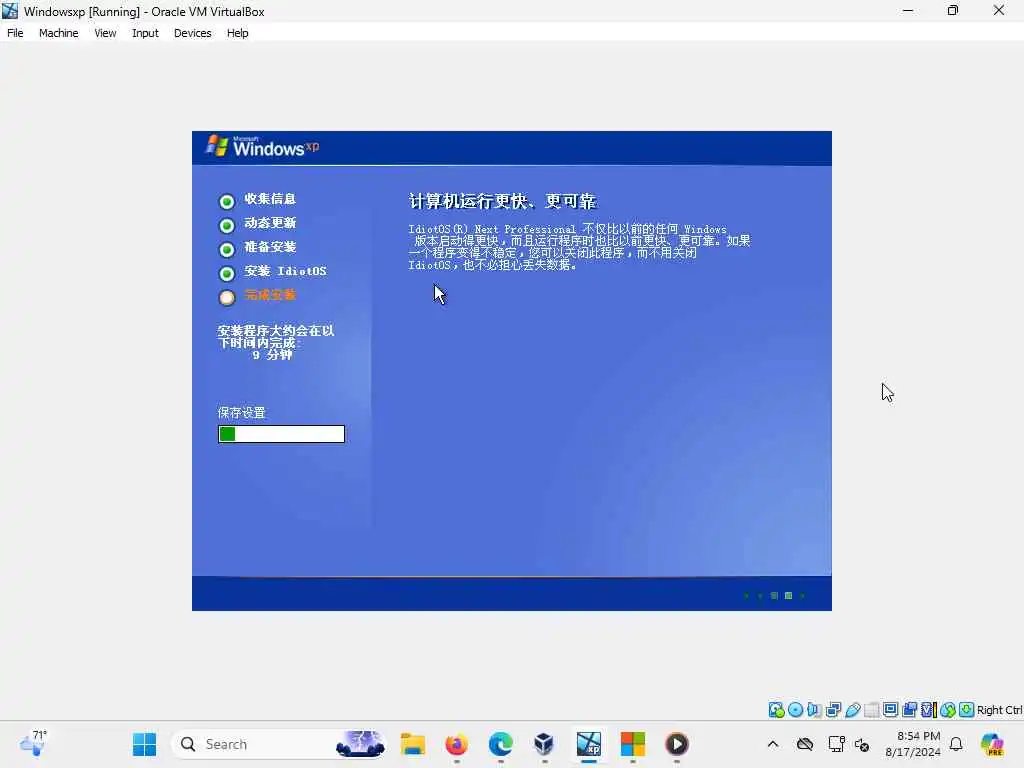Image resolution: width=1024 pixels, height=768 pixels.
Task: Open the USB devices indicator icon
Action: coord(852,710)
